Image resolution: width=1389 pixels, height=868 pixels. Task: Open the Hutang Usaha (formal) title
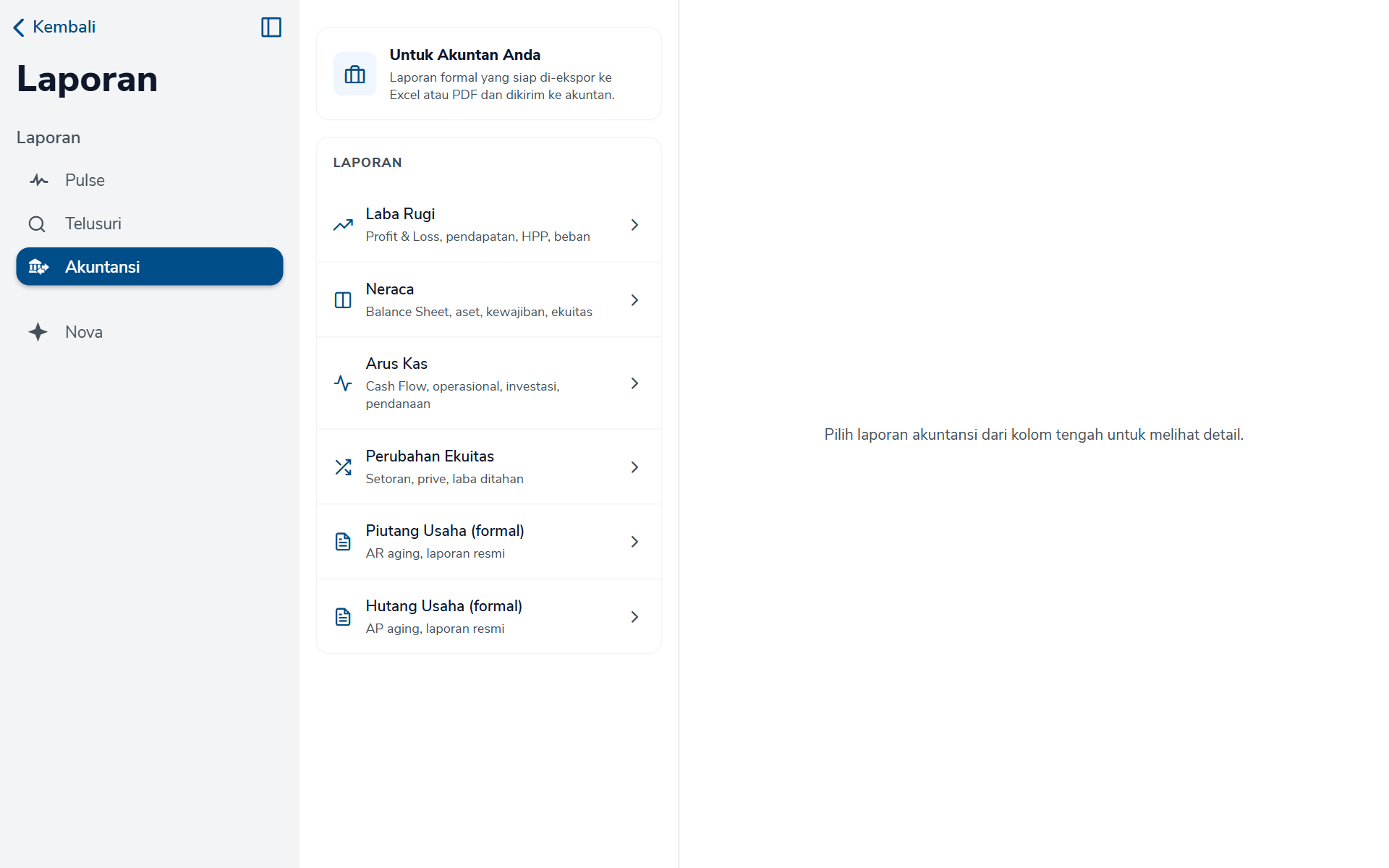(x=444, y=606)
